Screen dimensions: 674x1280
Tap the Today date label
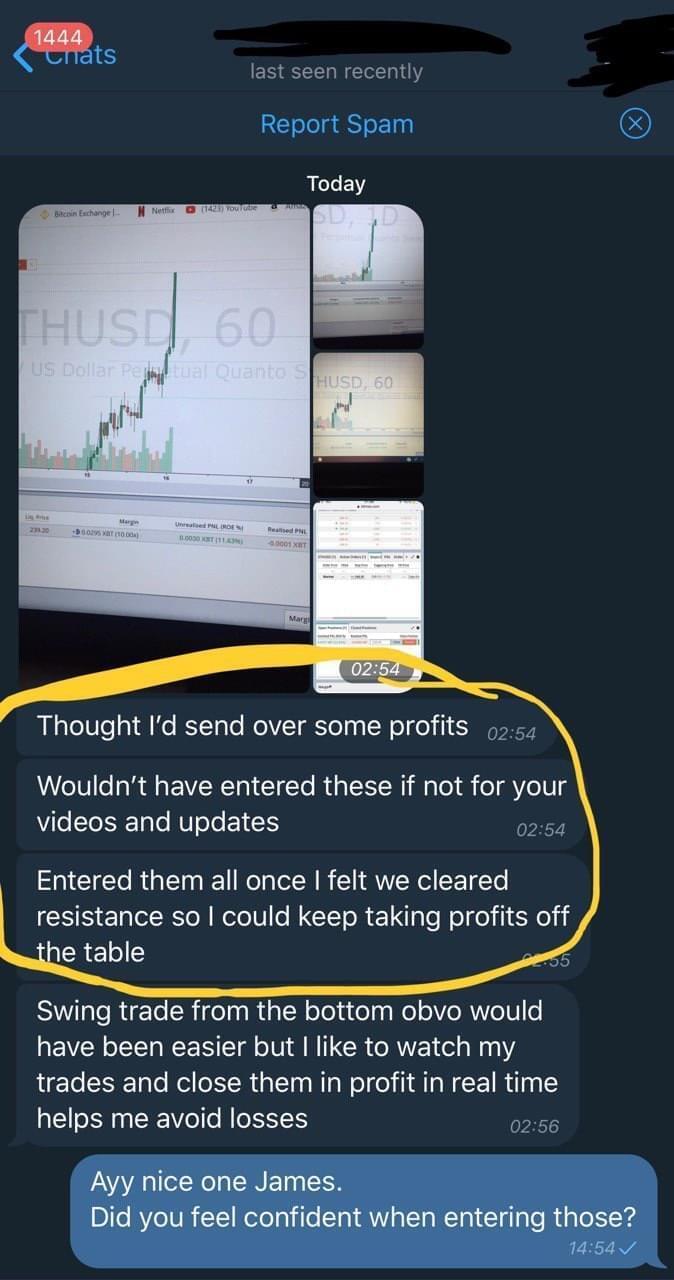pos(336,183)
